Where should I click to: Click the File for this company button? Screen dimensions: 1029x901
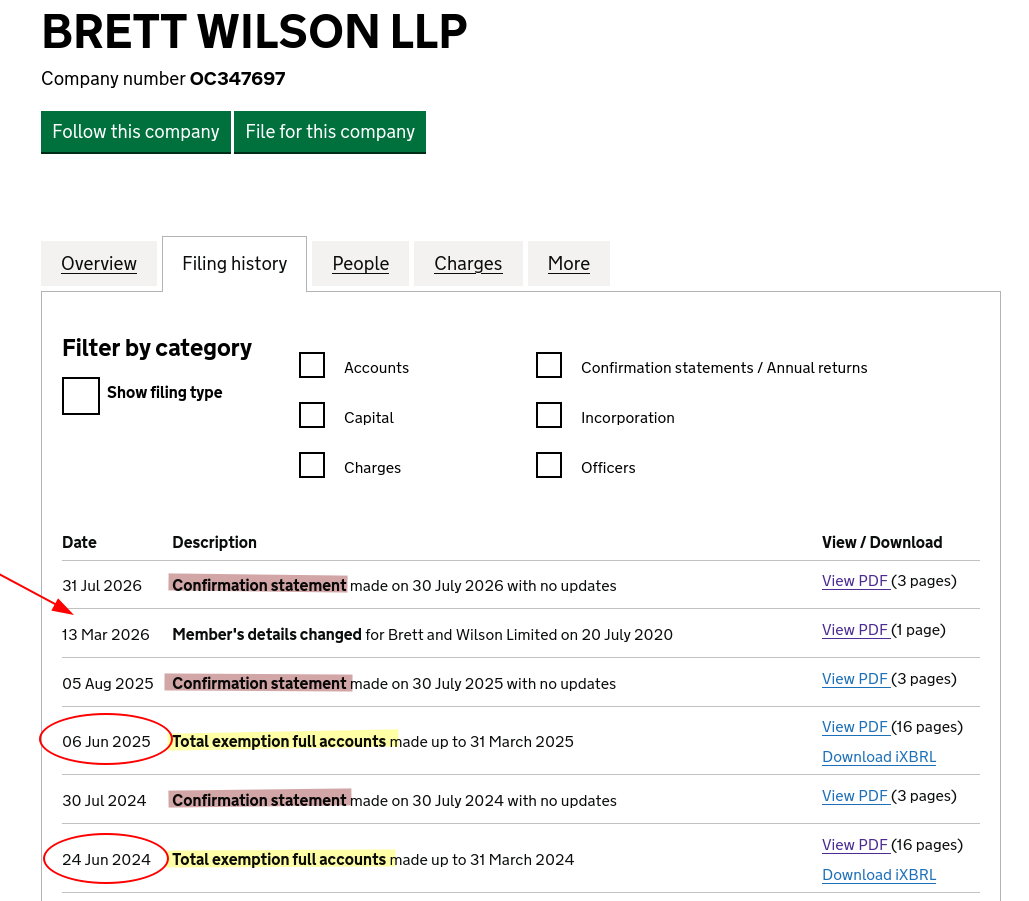pos(330,132)
